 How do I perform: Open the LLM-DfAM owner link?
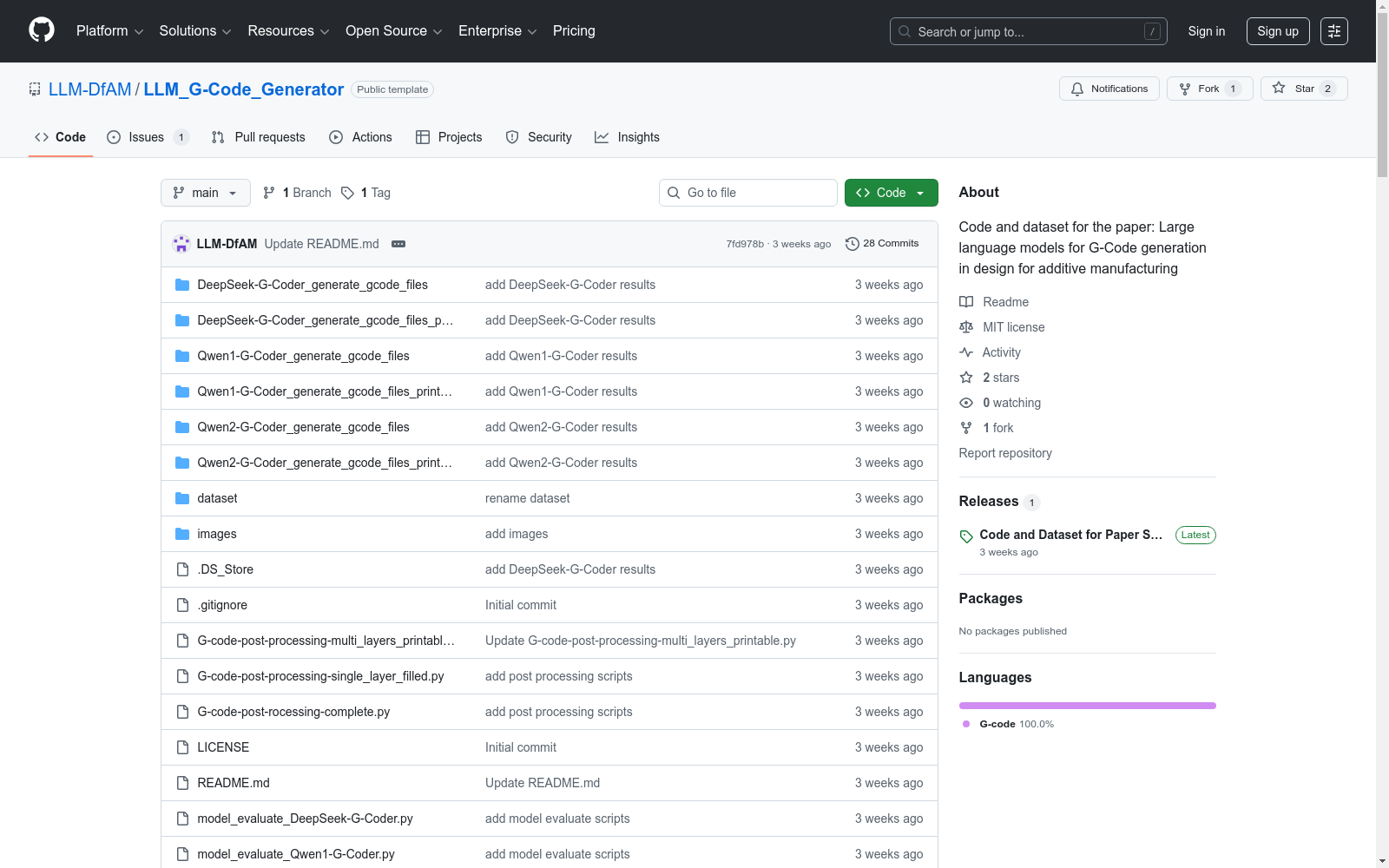coord(90,89)
